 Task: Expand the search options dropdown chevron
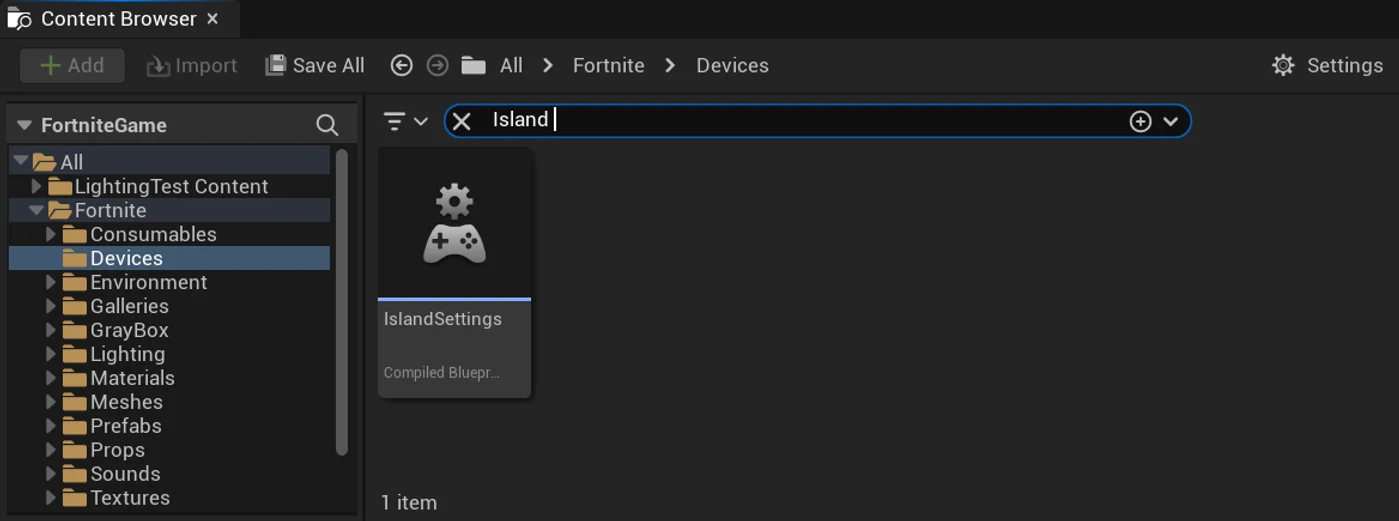click(x=1171, y=121)
